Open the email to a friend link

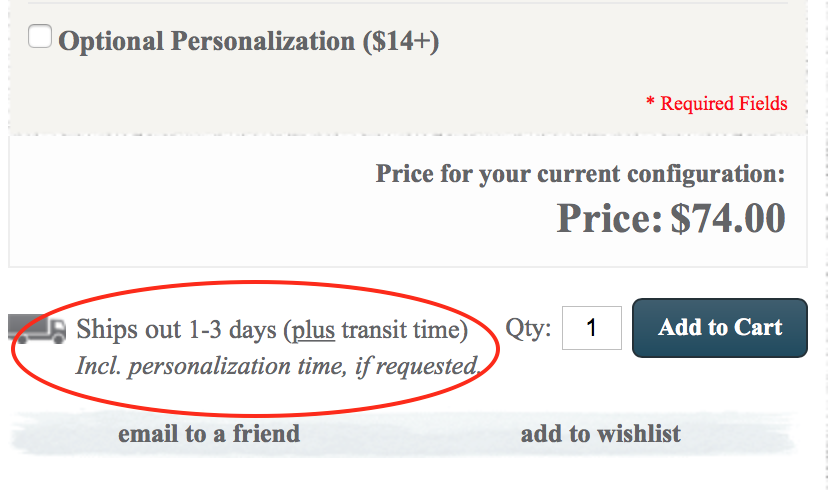(x=209, y=434)
